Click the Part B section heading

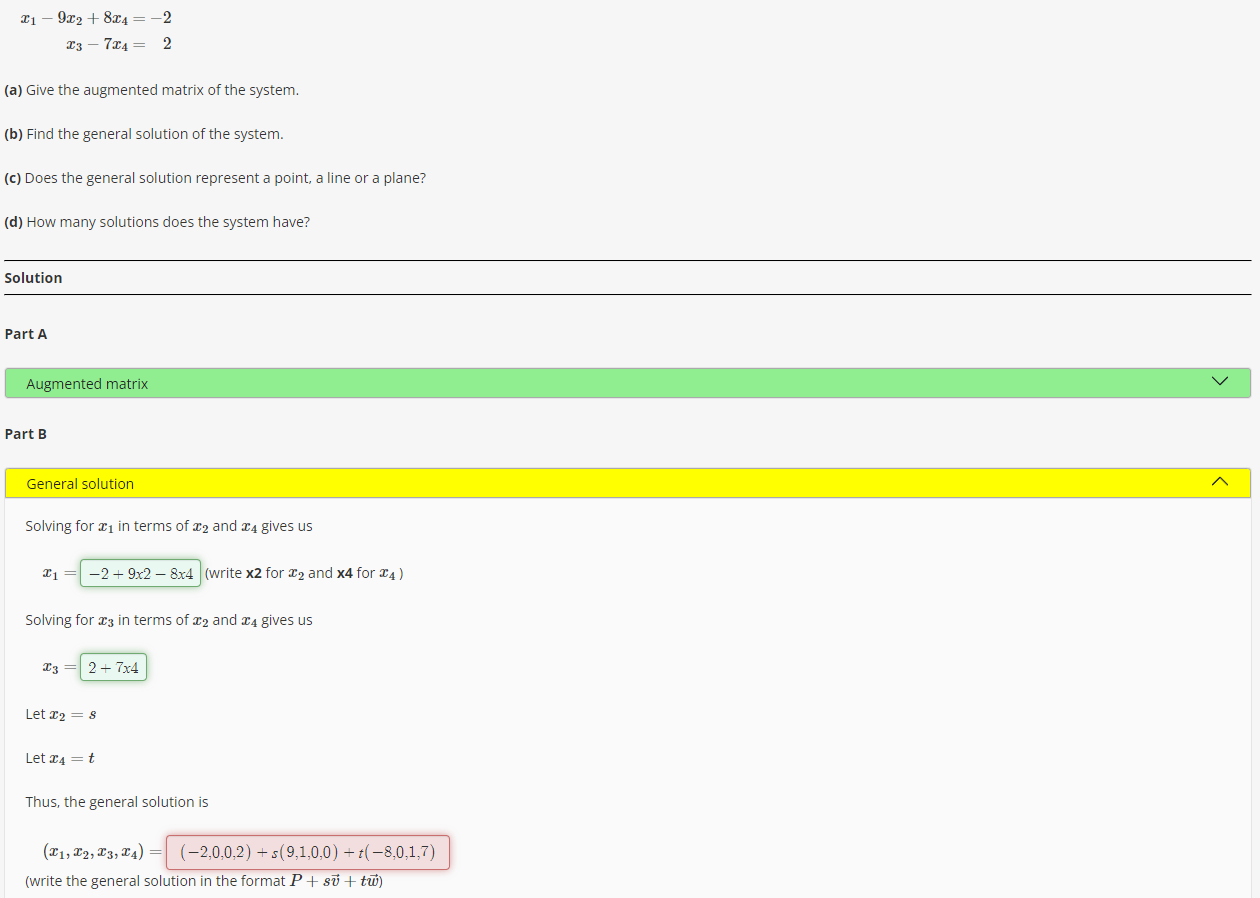[25, 433]
